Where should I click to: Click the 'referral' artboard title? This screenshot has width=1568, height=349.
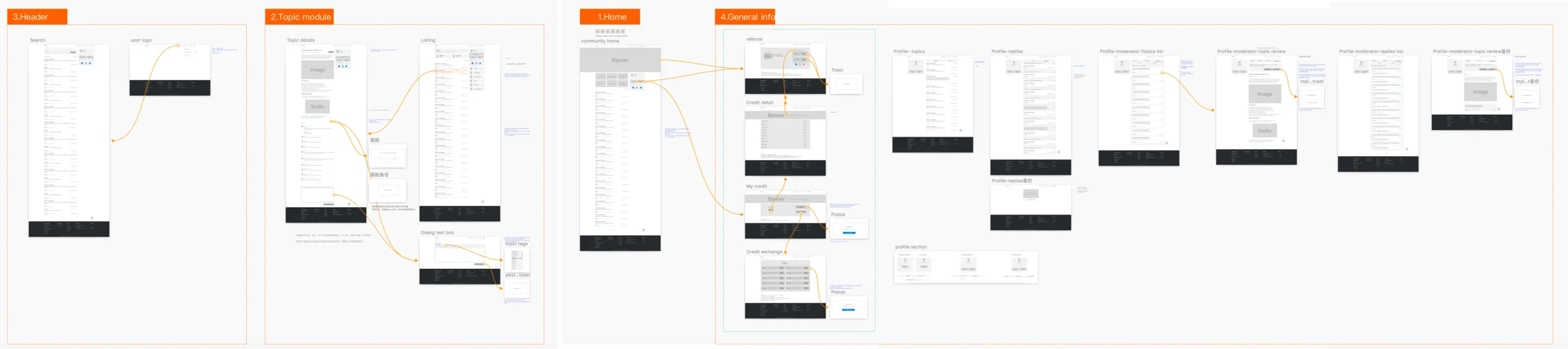pyautogui.click(x=755, y=39)
